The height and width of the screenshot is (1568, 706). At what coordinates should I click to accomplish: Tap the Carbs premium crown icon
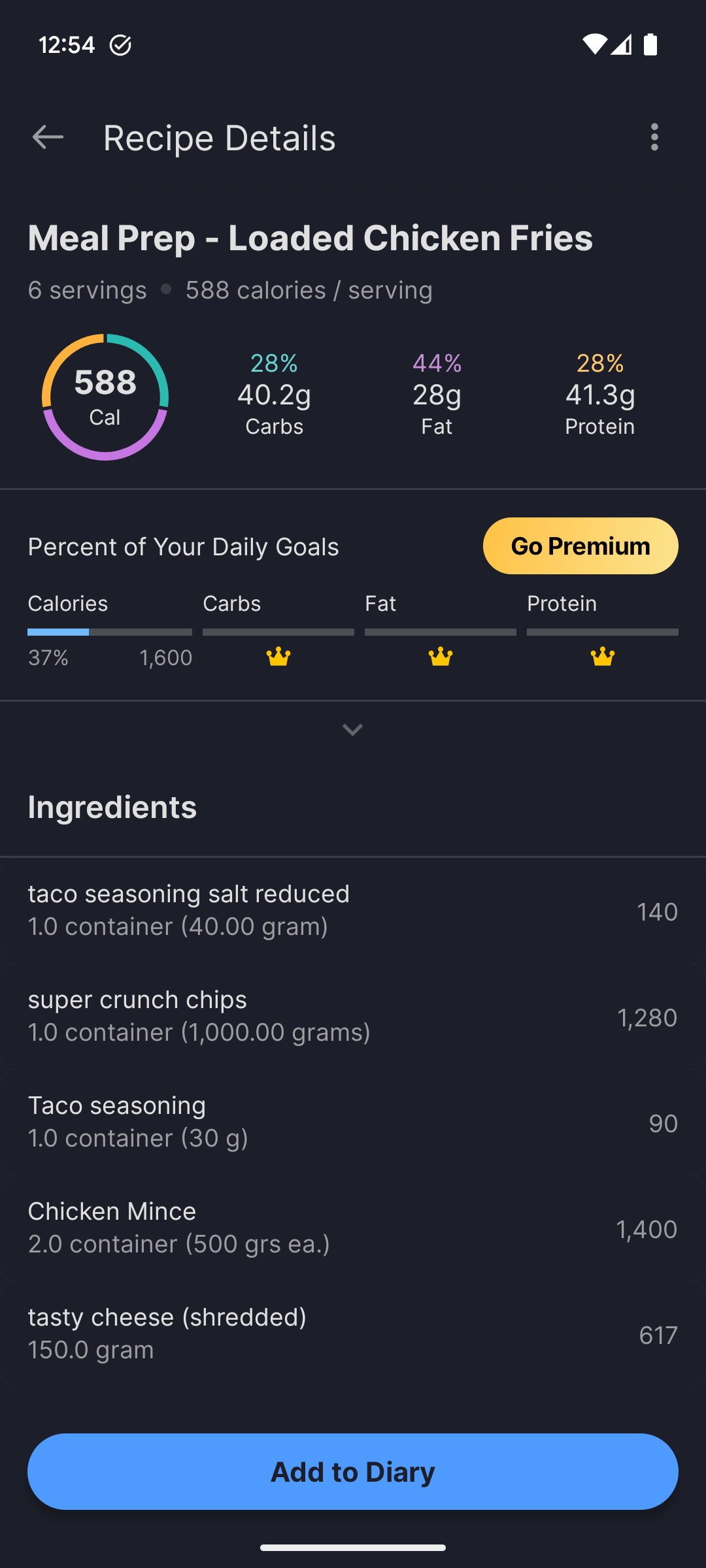coord(278,656)
